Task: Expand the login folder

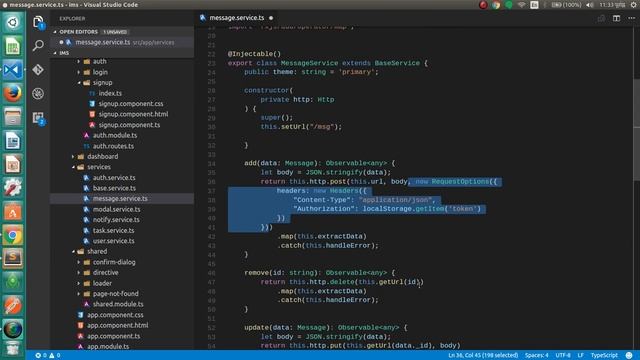Action: pyautogui.click(x=79, y=72)
